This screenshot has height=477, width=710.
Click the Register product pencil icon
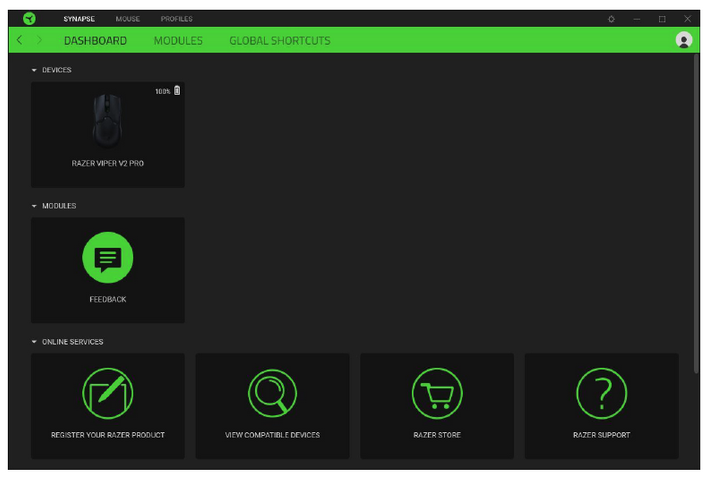tap(108, 393)
